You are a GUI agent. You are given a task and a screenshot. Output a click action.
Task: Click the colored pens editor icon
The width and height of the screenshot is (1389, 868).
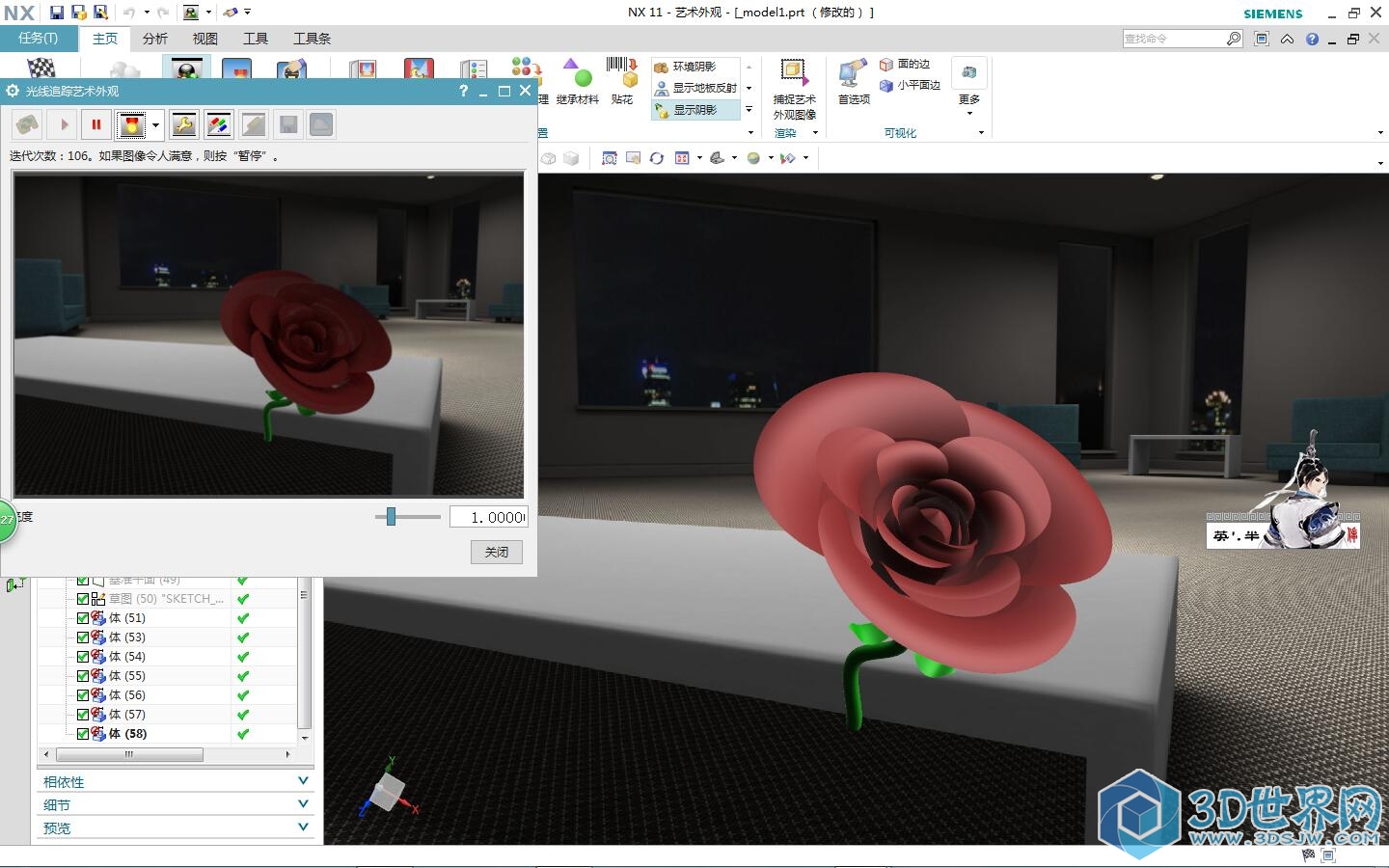click(218, 124)
